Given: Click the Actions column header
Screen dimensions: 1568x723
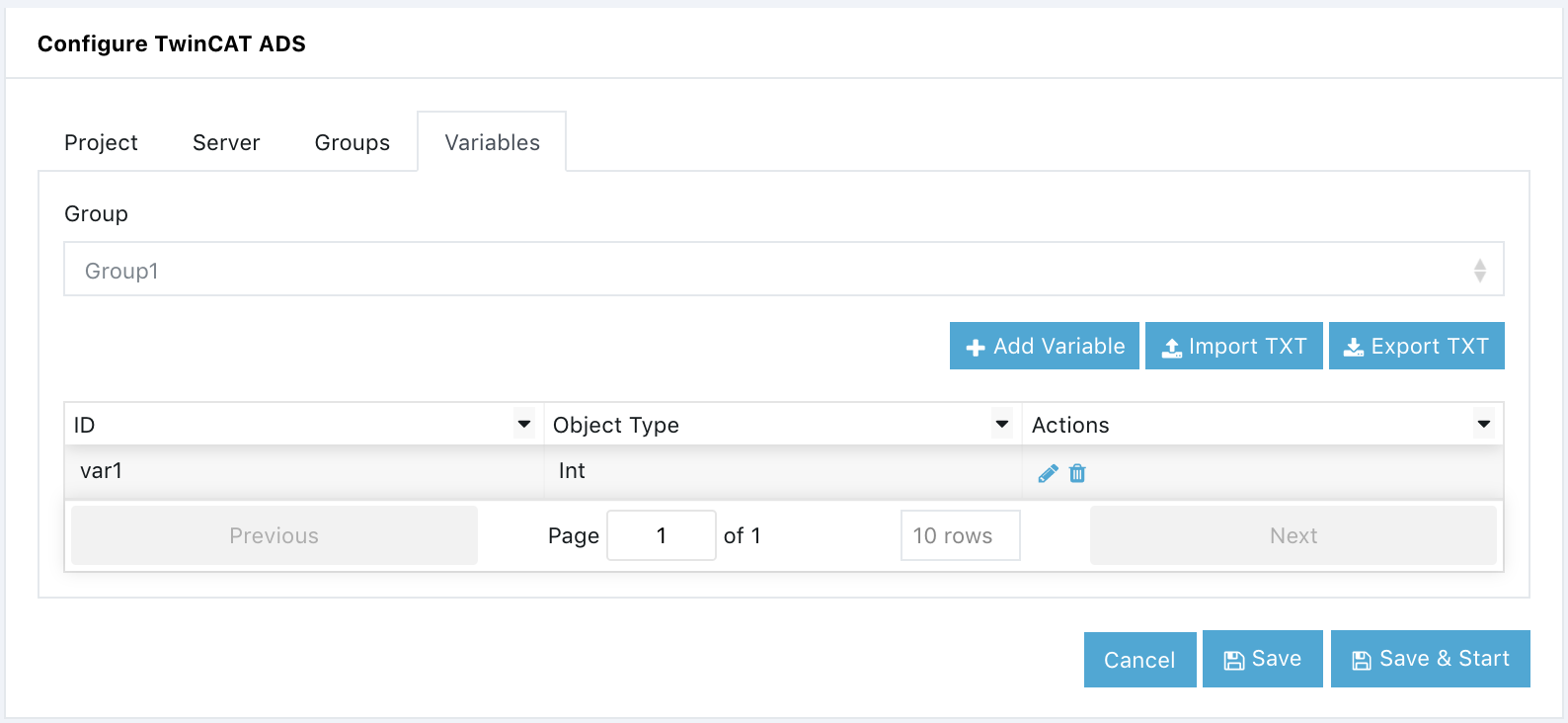Looking at the screenshot, I should (1263, 425).
